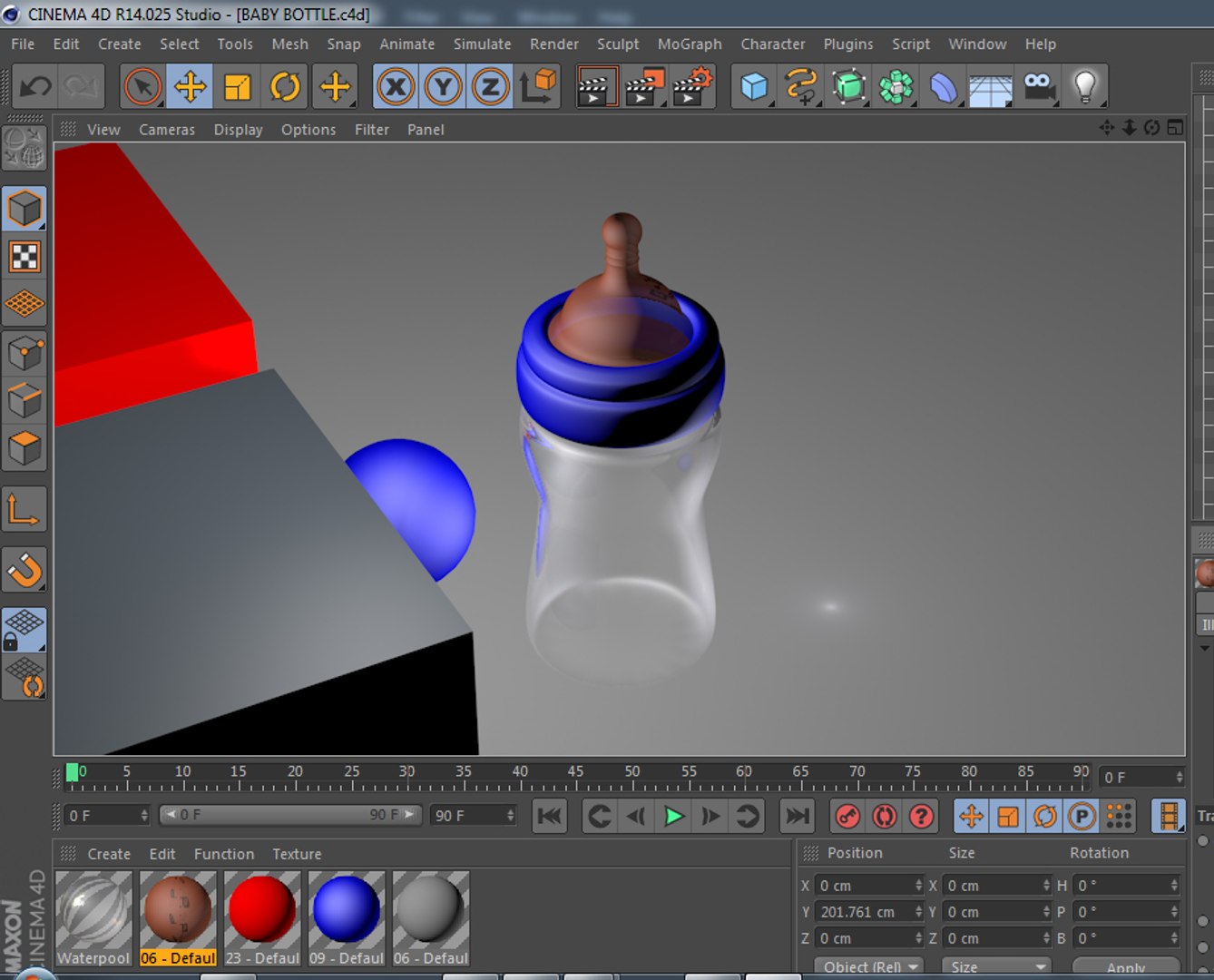Toggle the X axis lock
This screenshot has height=980, width=1214.
[396, 87]
